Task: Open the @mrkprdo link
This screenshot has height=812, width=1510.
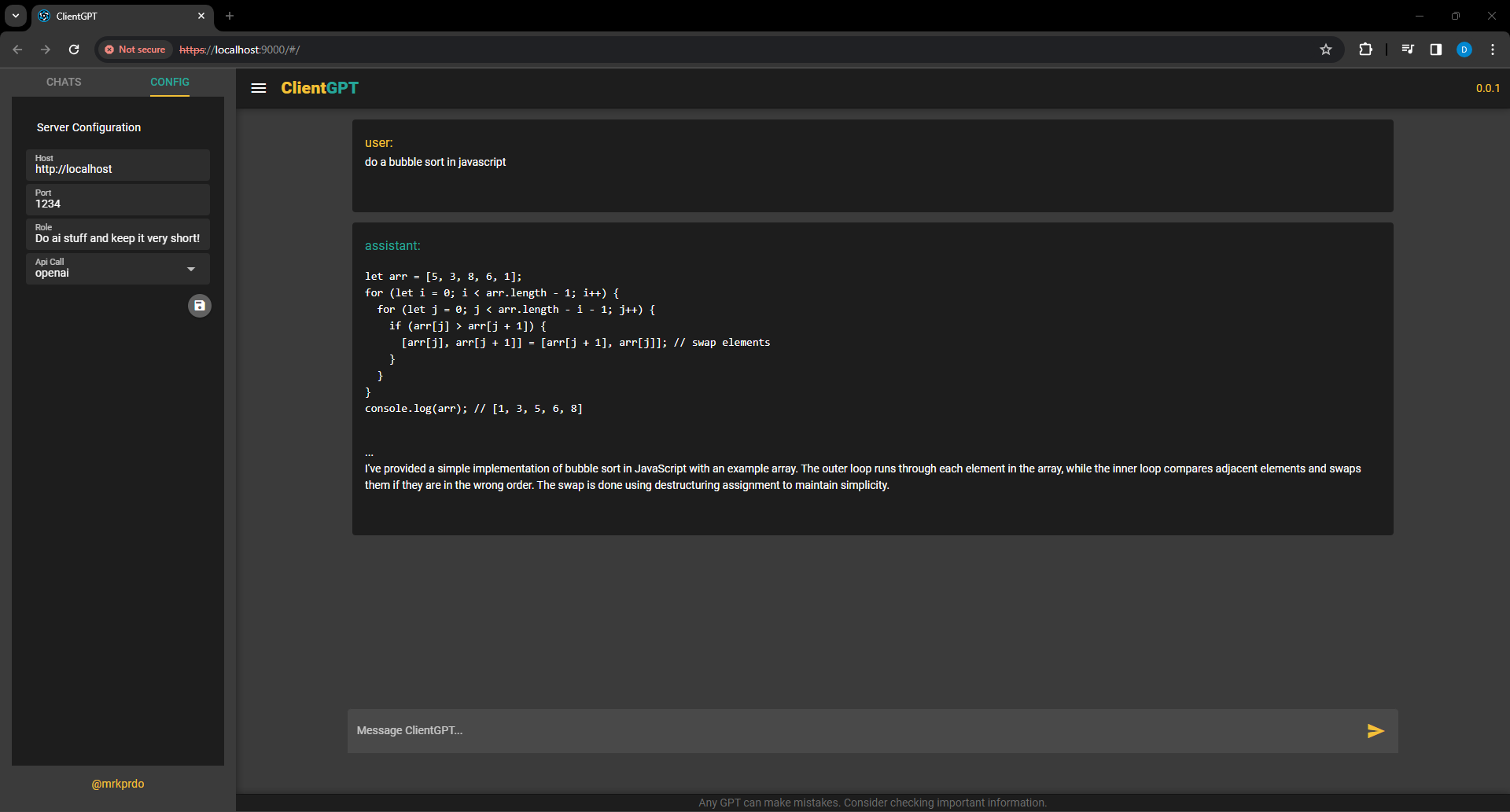Action: [x=118, y=784]
